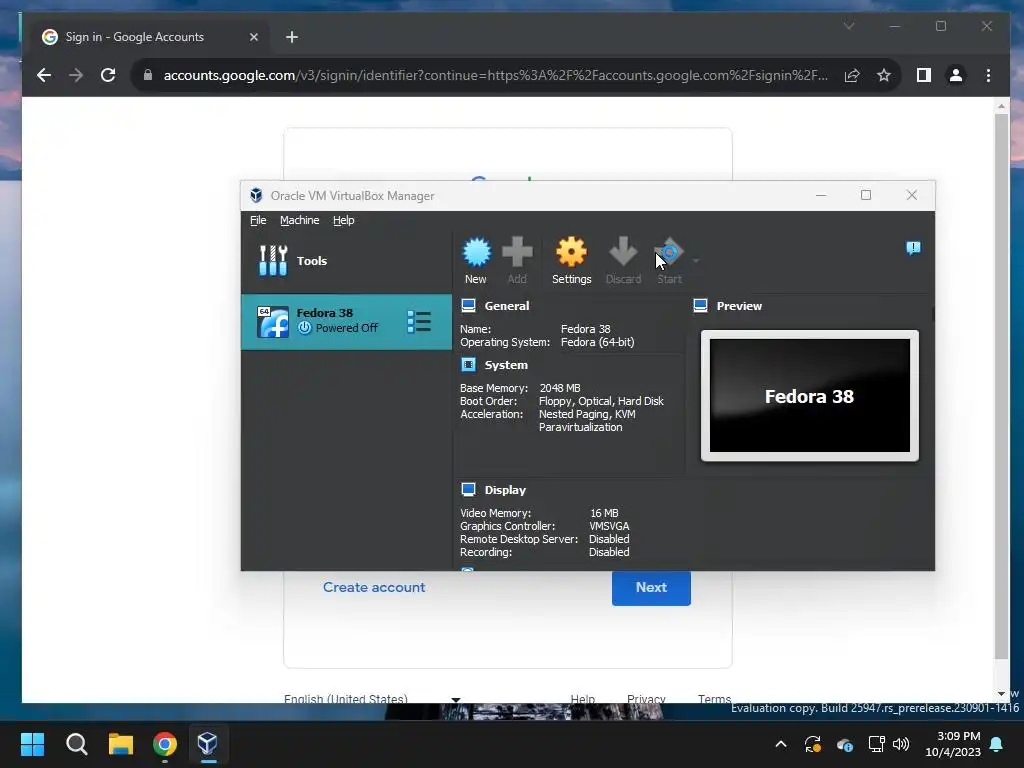The width and height of the screenshot is (1024, 768).
Task: Click the site lock icon in address bar
Action: pyautogui.click(x=148, y=75)
